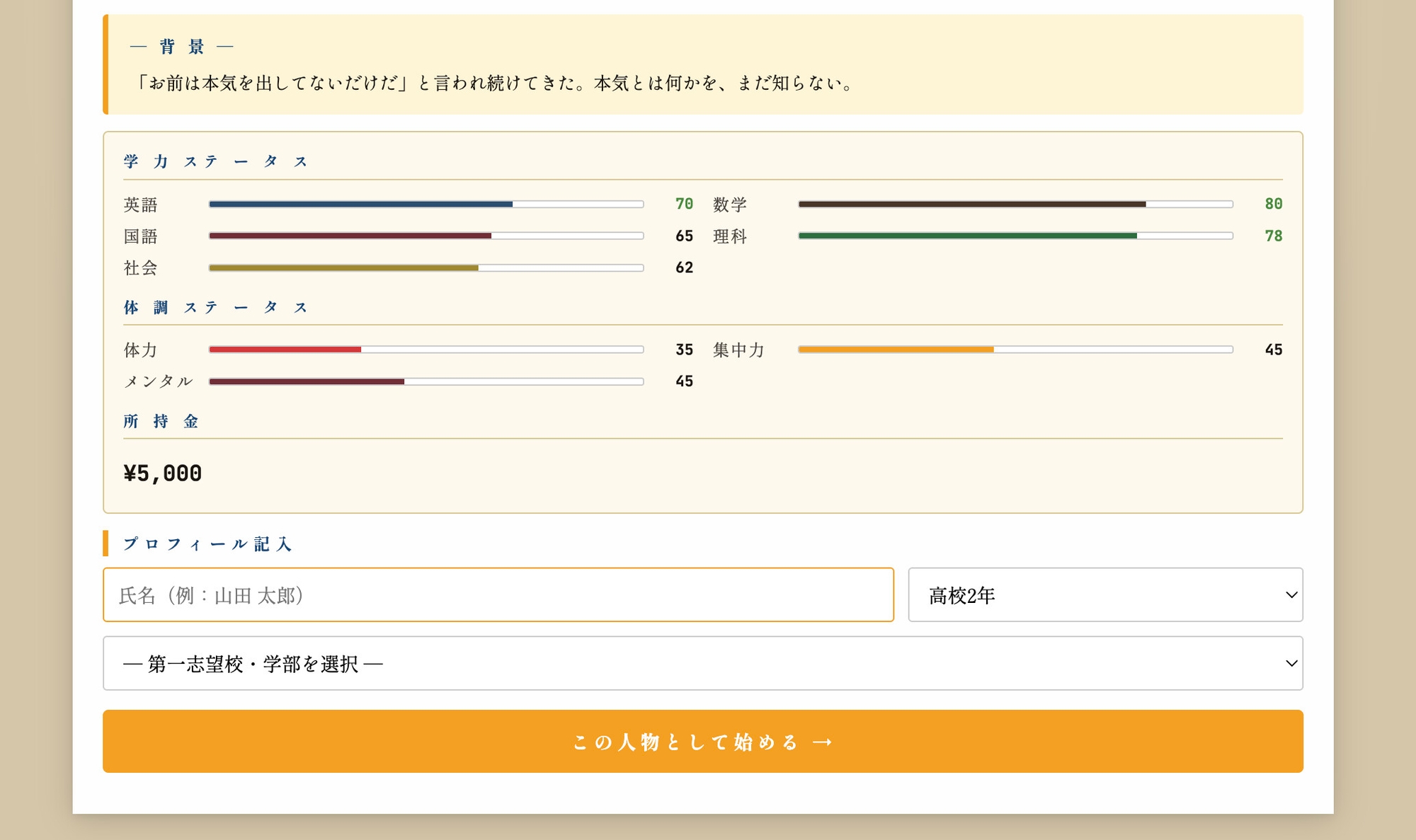Expand the 第一志望校・学部を選択 dropdown

[702, 663]
